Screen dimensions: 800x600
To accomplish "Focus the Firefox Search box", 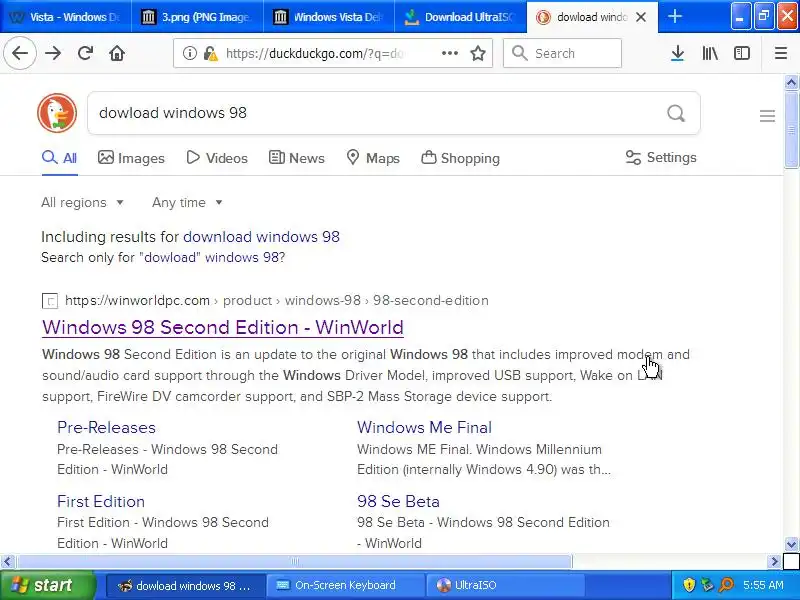I will [562, 53].
